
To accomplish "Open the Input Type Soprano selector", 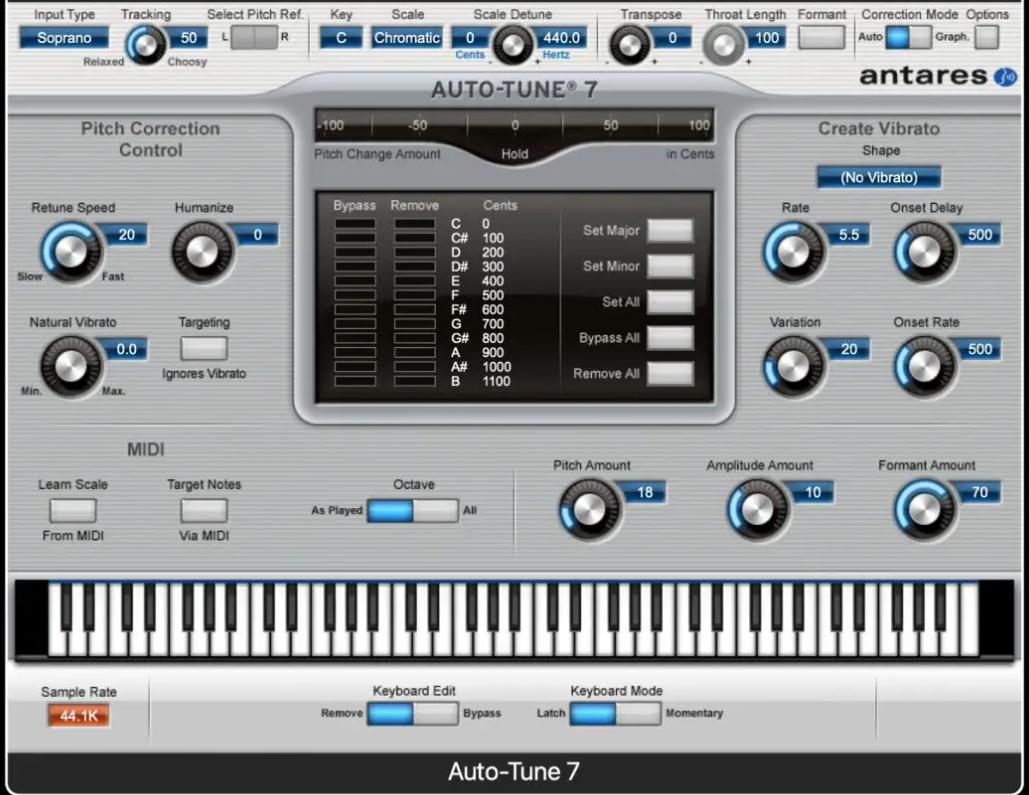I will [x=63, y=37].
